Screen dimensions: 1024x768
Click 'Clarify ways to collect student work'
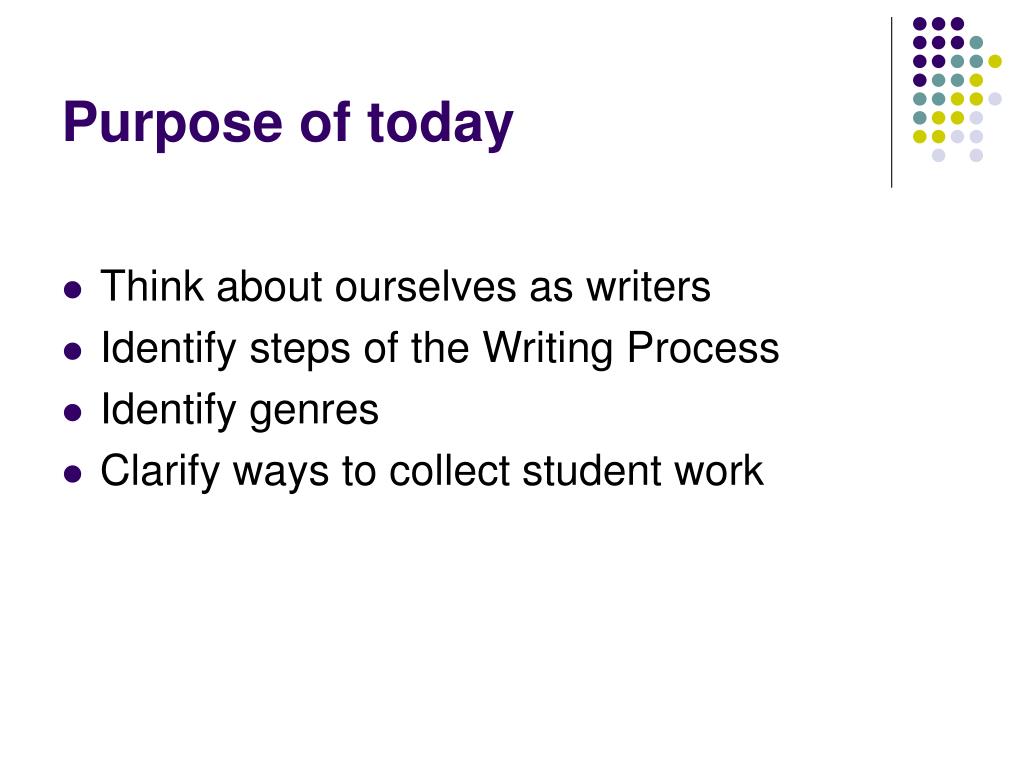432,471
